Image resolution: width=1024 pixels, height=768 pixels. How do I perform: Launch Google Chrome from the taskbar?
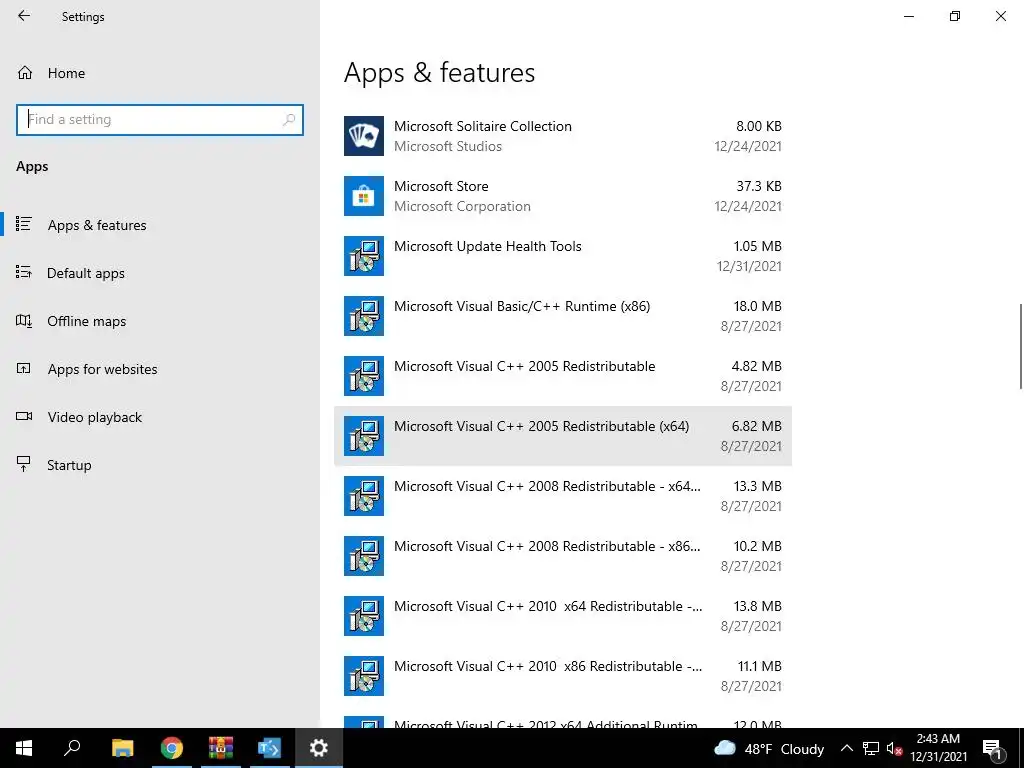click(172, 748)
